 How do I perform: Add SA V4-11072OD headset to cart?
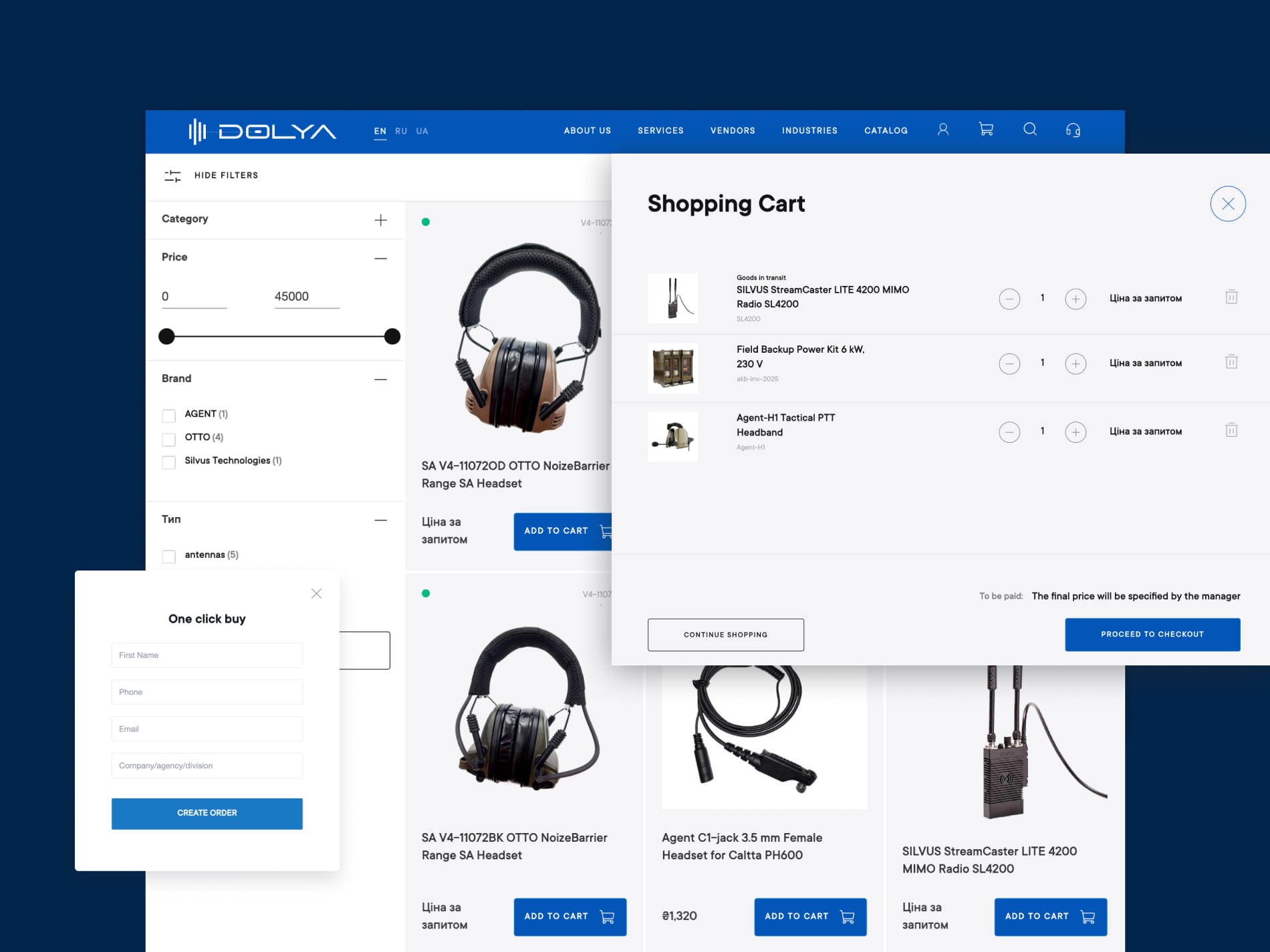click(x=562, y=532)
